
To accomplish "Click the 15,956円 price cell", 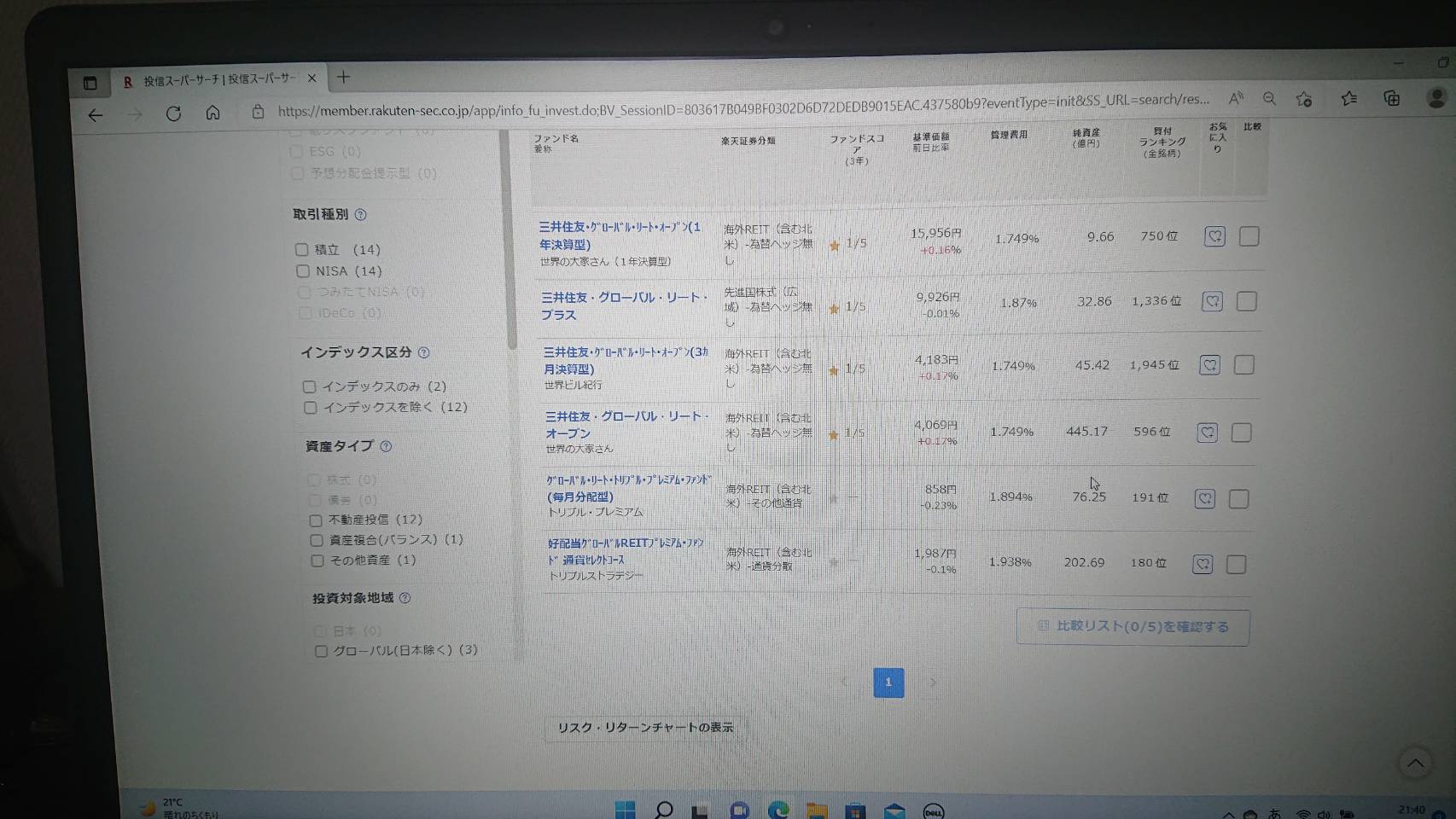I will tap(935, 233).
